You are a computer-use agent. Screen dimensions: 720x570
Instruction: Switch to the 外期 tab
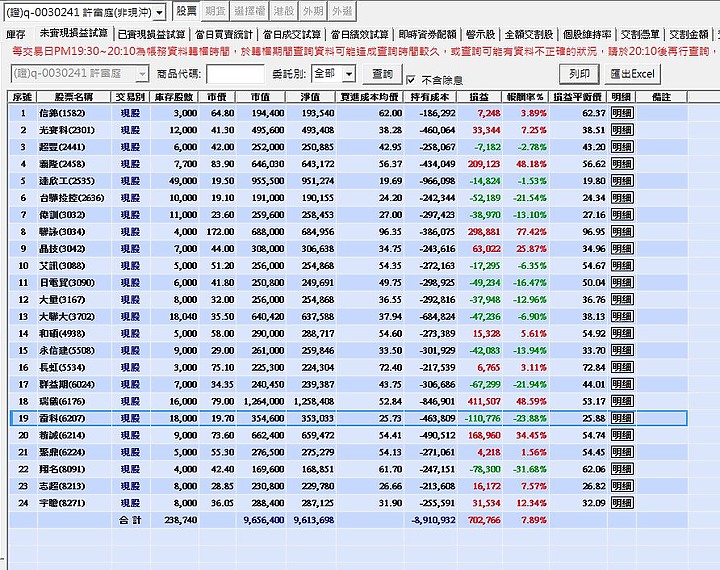(x=313, y=11)
